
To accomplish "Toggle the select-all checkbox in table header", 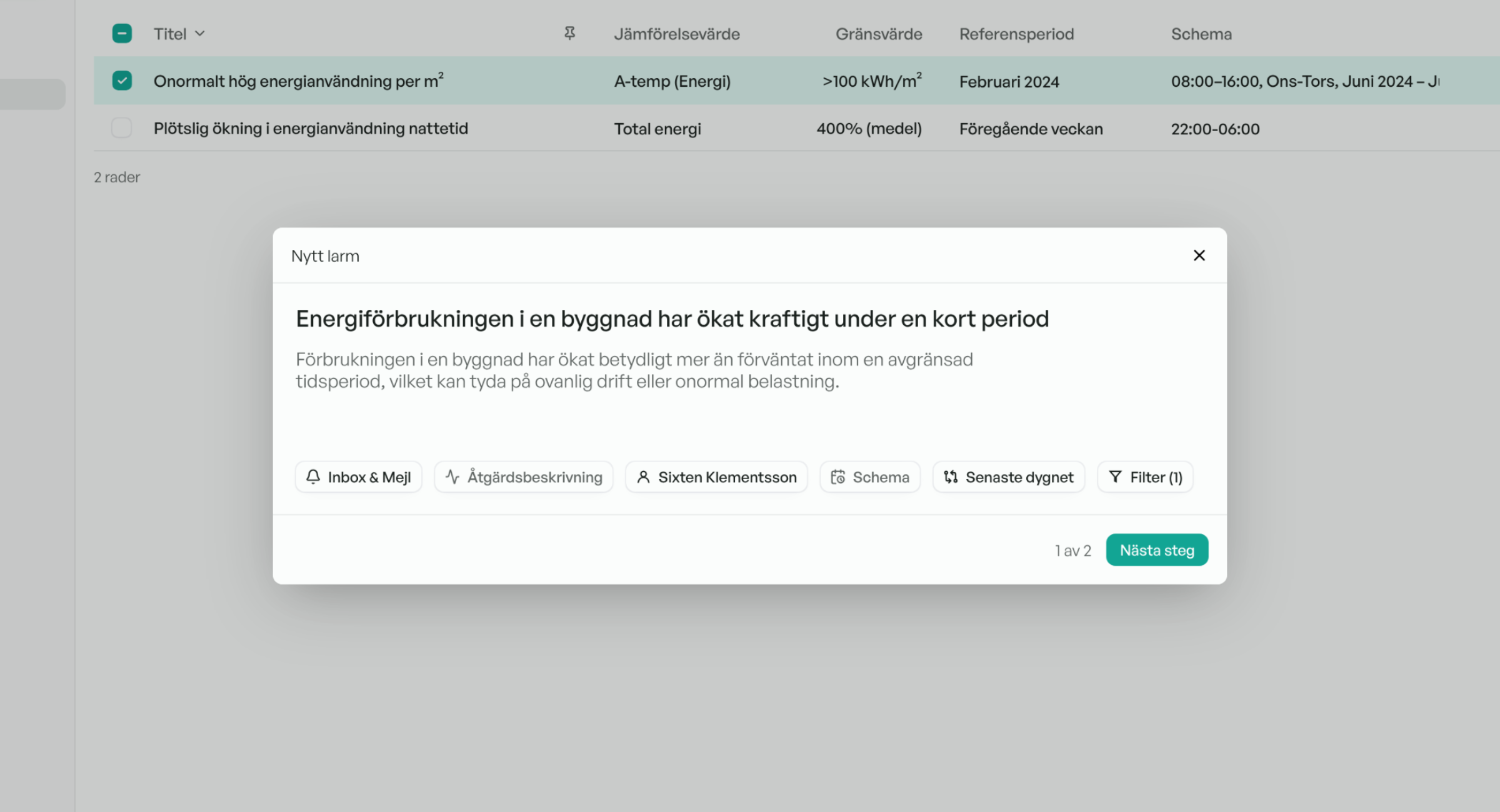I will click(122, 33).
